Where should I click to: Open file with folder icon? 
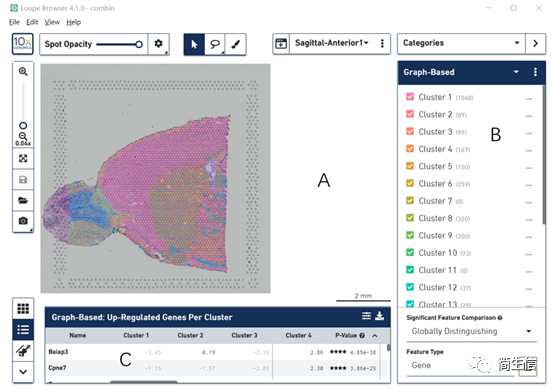[x=23, y=200]
